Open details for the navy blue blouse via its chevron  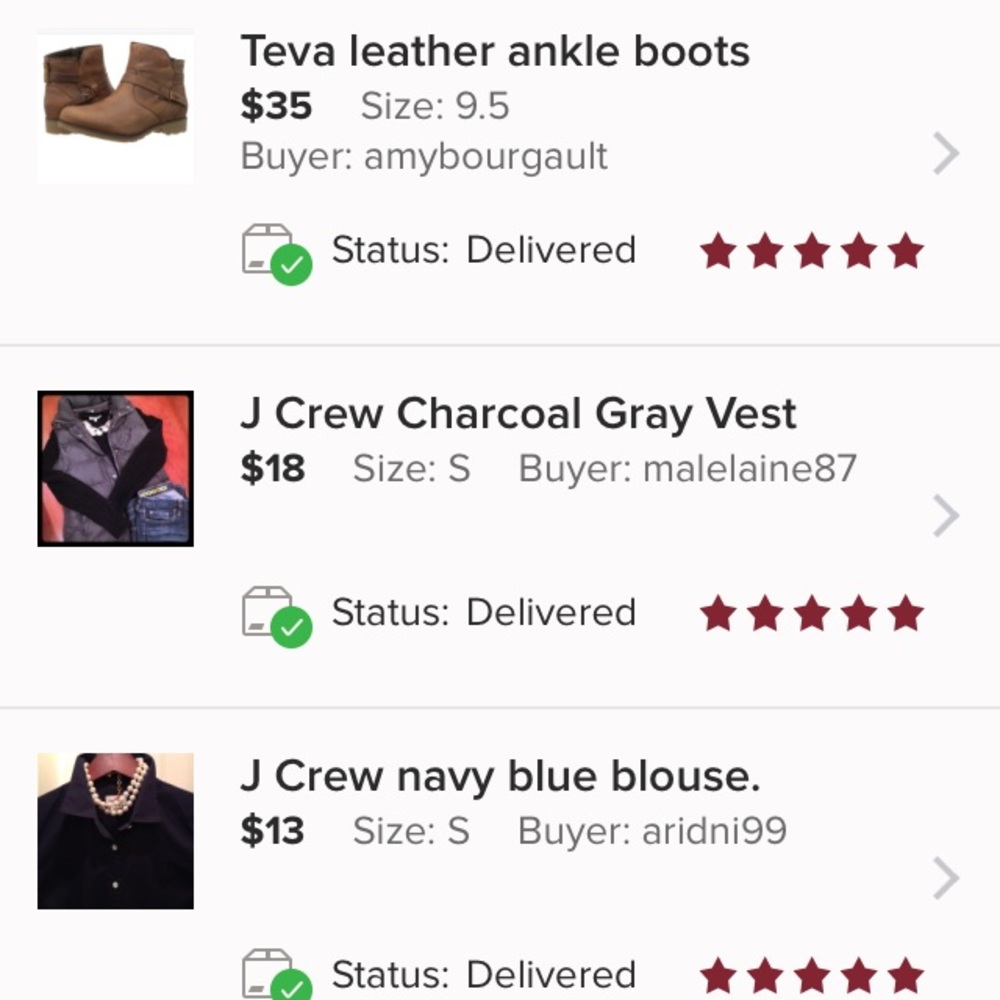pos(944,877)
